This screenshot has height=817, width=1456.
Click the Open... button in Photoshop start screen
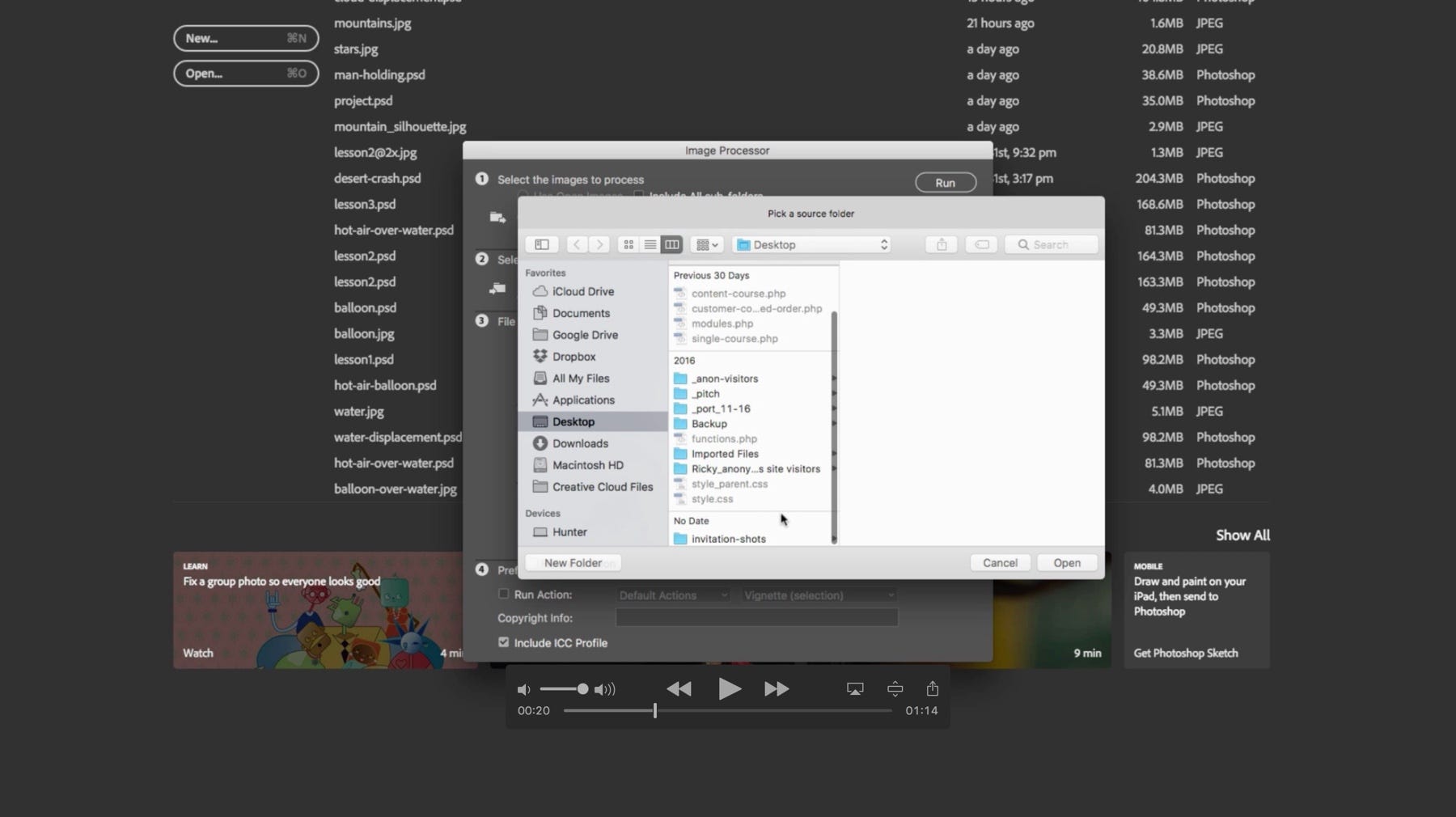(x=246, y=73)
